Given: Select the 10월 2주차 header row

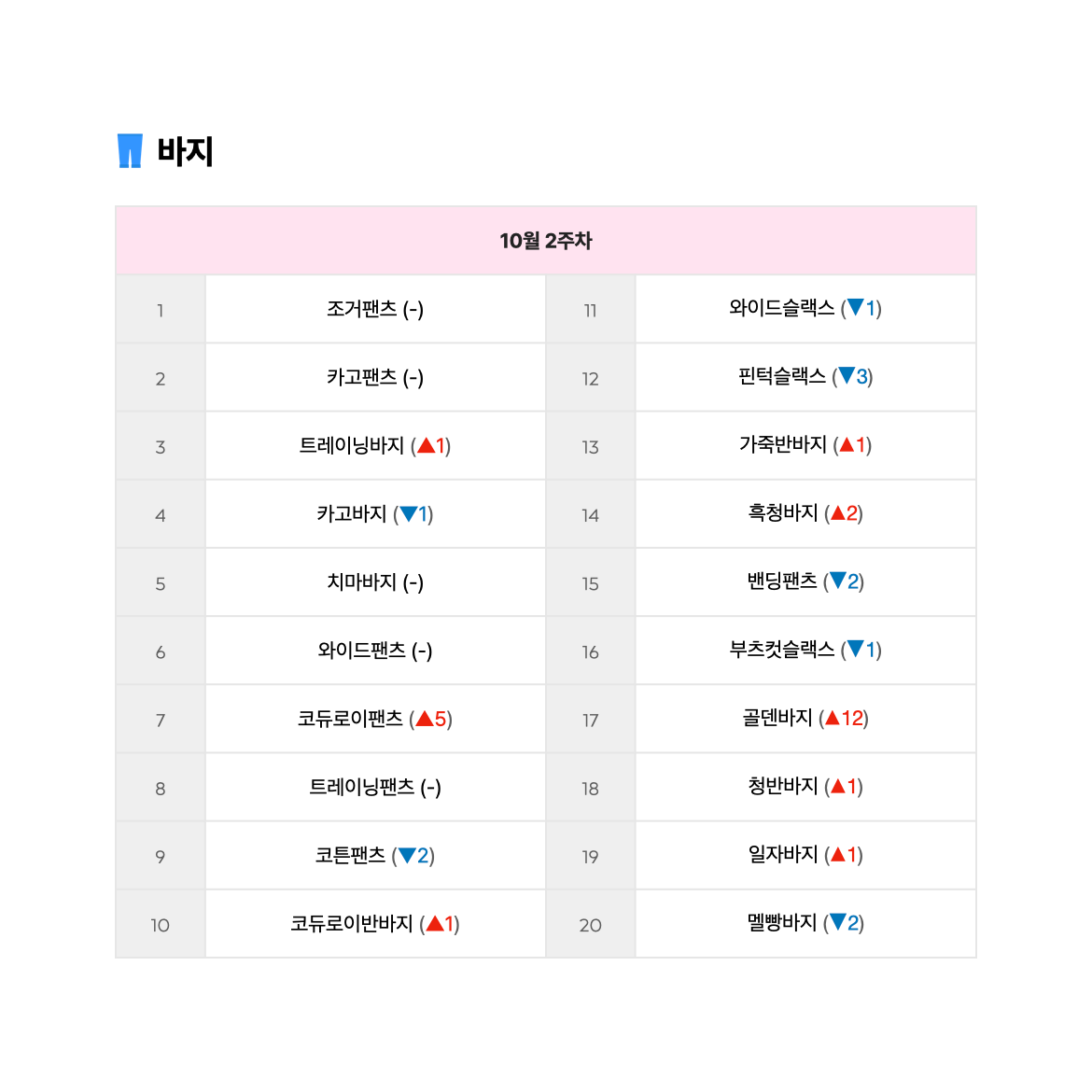Looking at the screenshot, I should [546, 240].
